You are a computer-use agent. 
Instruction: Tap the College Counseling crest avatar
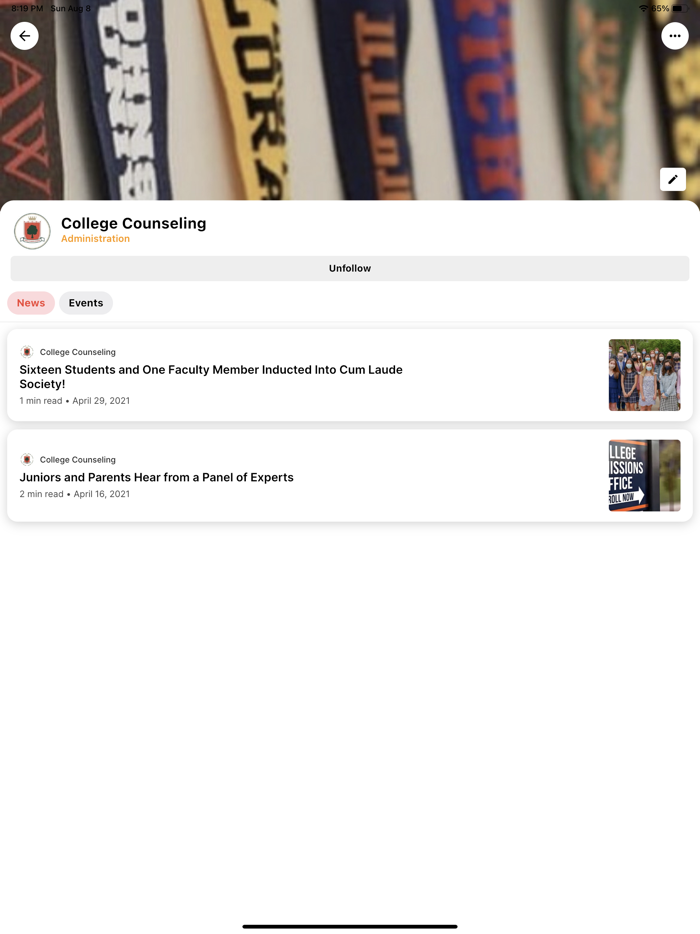coord(32,231)
